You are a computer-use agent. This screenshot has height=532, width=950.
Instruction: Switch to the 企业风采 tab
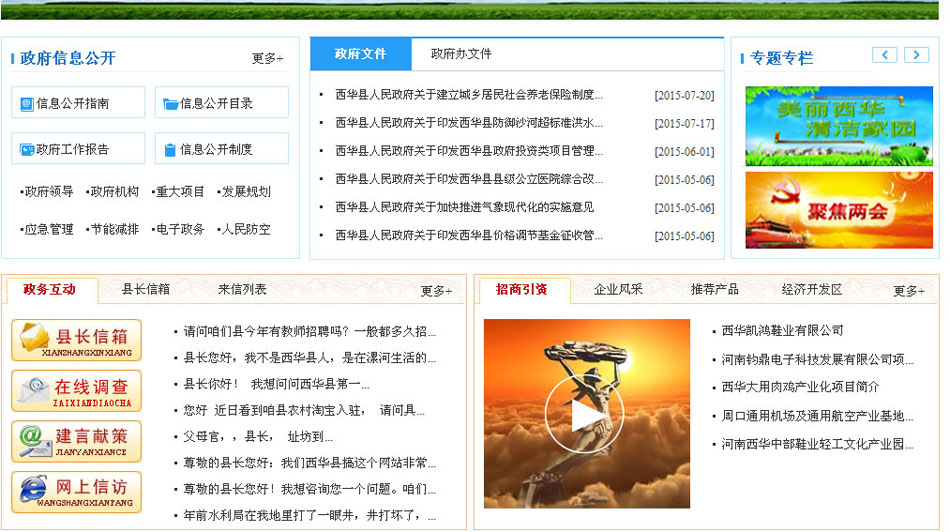click(618, 290)
